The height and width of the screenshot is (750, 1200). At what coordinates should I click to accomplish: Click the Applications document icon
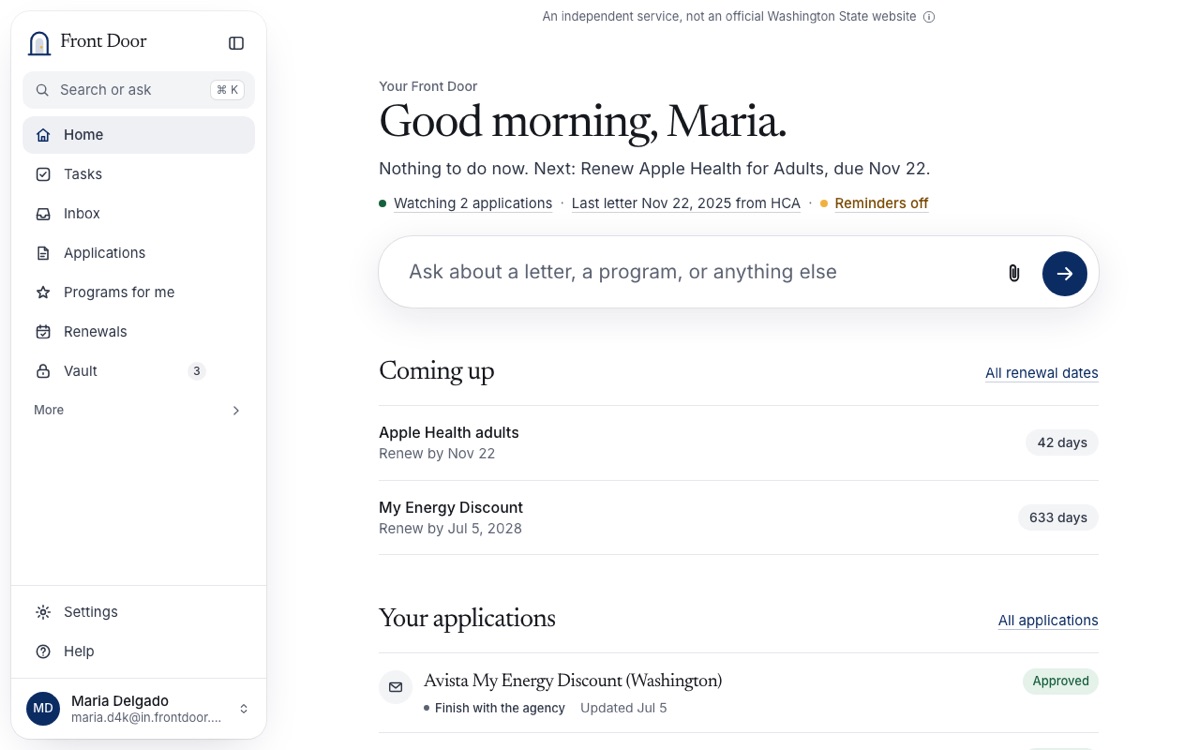click(43, 253)
